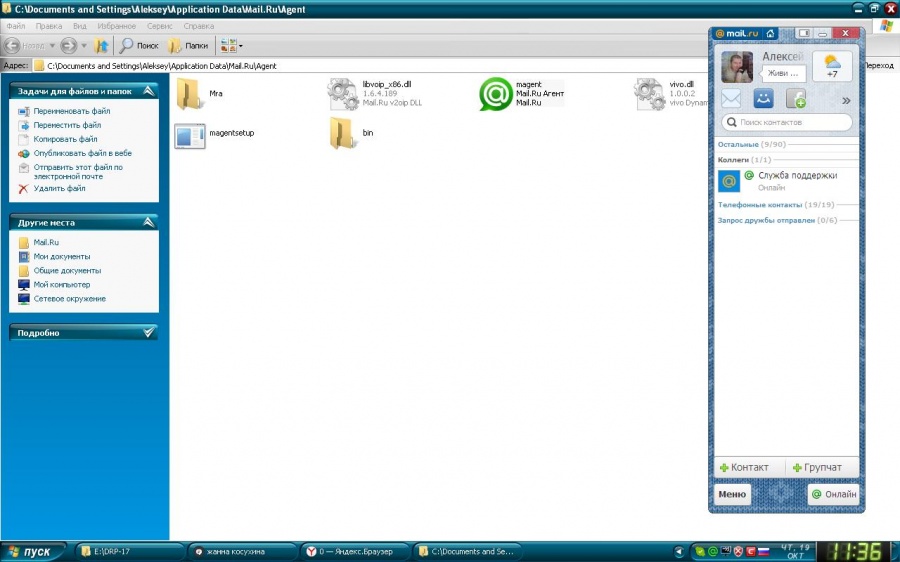Click the Back (Назад) navigation button
The width and height of the screenshot is (900, 562).
(24, 45)
